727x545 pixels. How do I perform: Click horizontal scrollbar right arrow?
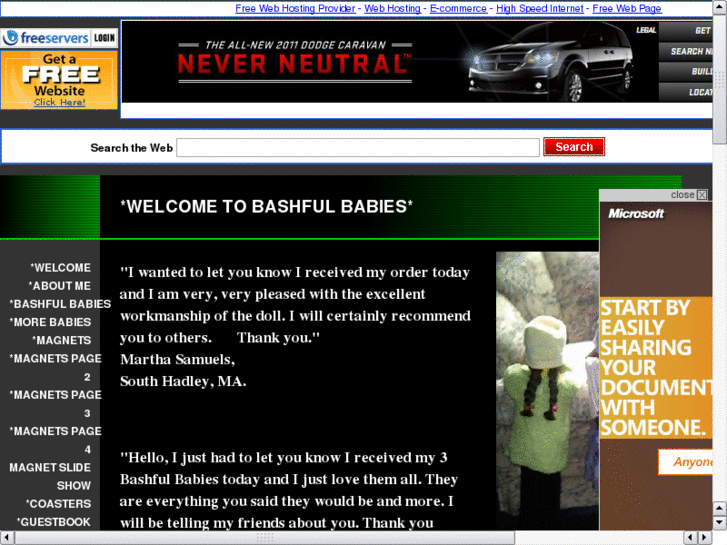click(705, 538)
